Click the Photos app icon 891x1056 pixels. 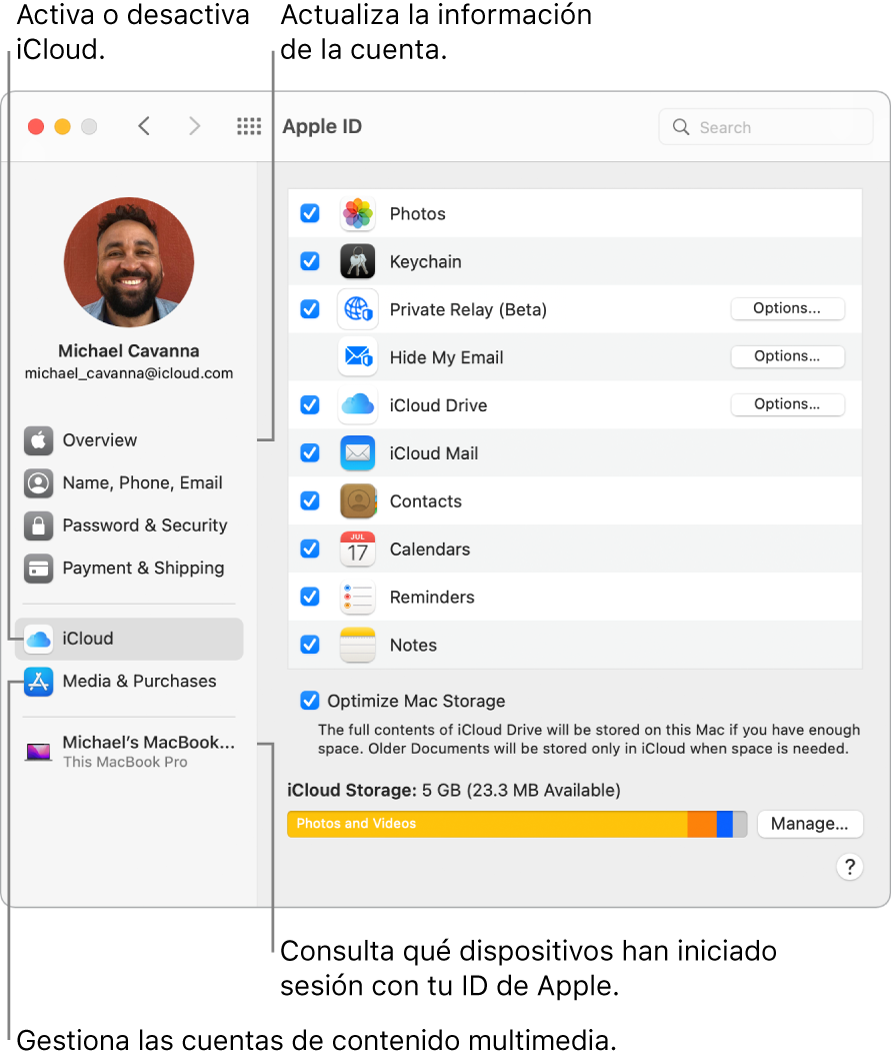pyautogui.click(x=358, y=213)
